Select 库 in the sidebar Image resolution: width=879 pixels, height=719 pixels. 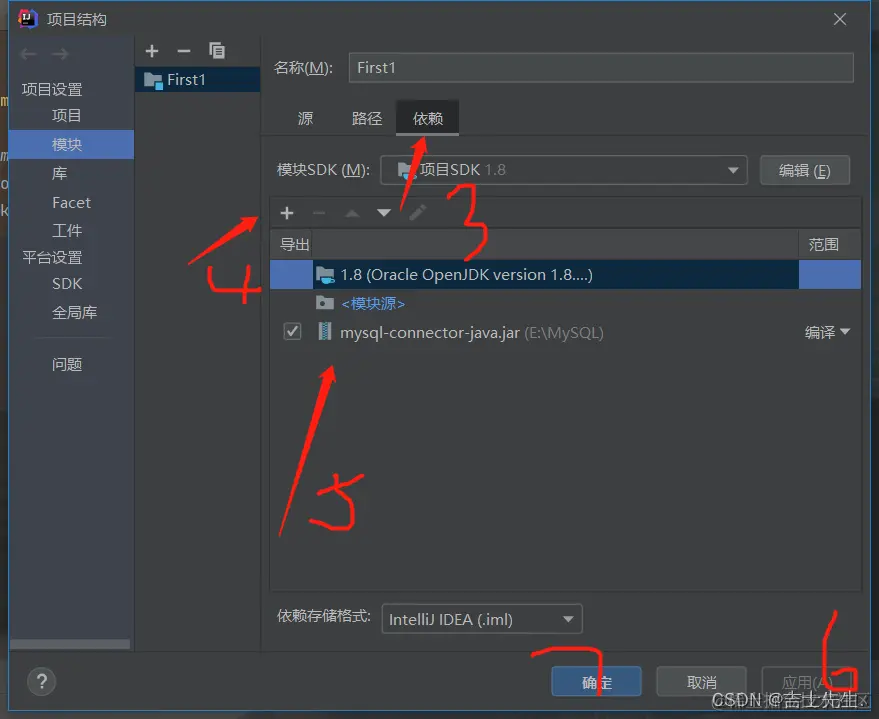[x=59, y=174]
